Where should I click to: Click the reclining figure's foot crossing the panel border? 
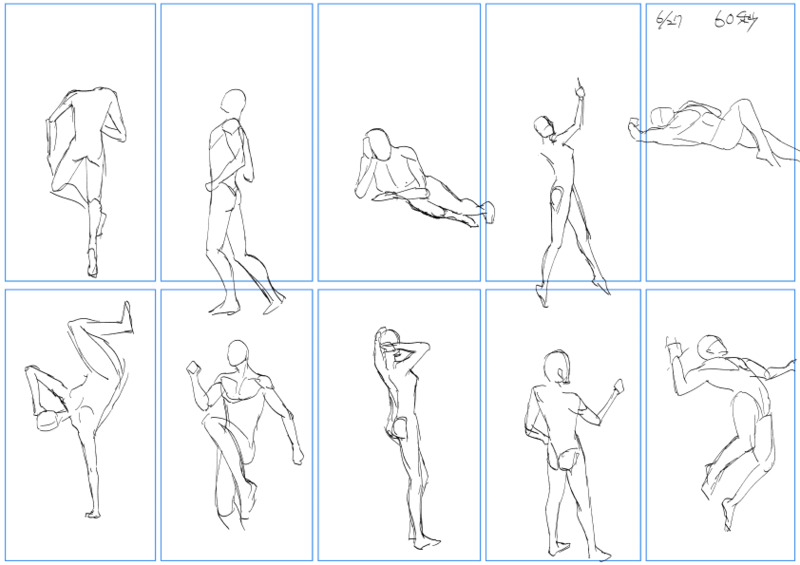(489, 212)
